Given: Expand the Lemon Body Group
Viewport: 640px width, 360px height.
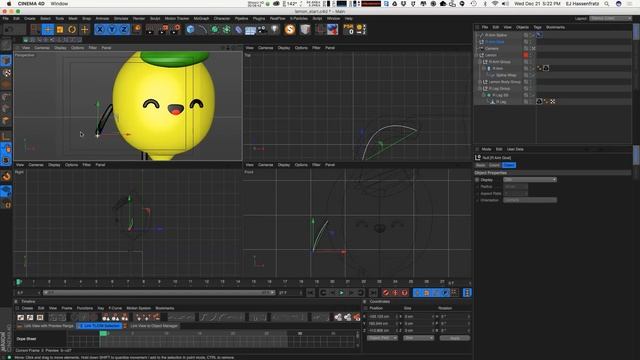Looking at the screenshot, I should click(x=480, y=82).
